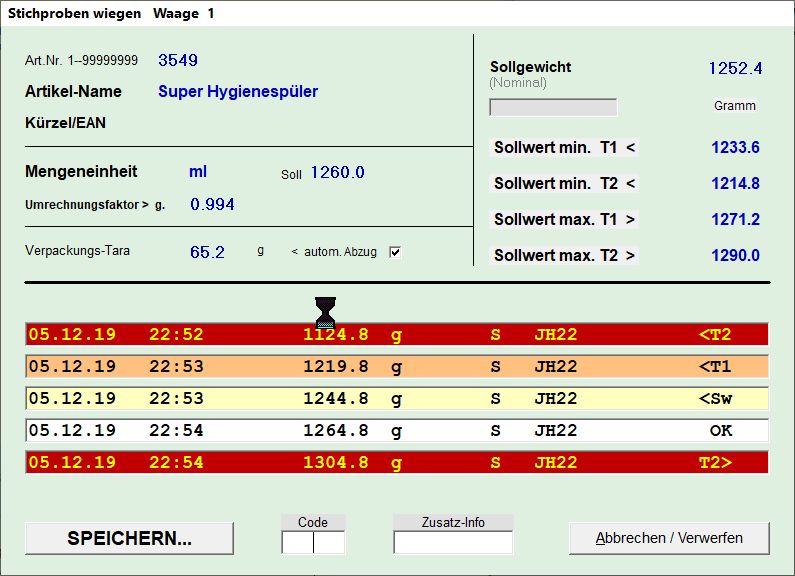Click the article number 3549
Viewport: 795px width, 576px height.
tap(178, 60)
